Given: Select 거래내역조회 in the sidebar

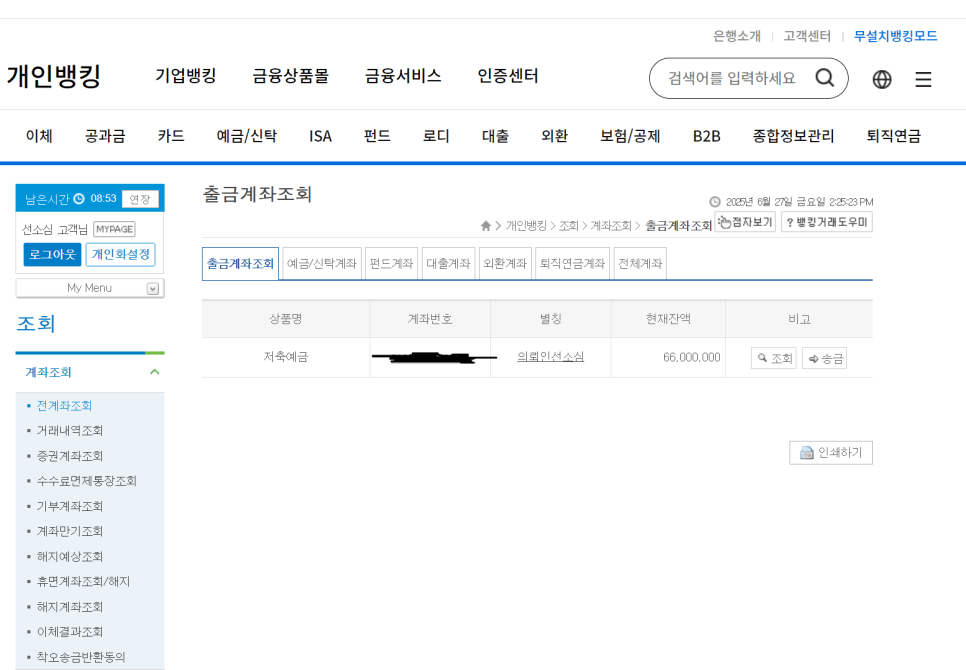Looking at the screenshot, I should pyautogui.click(x=70, y=431).
